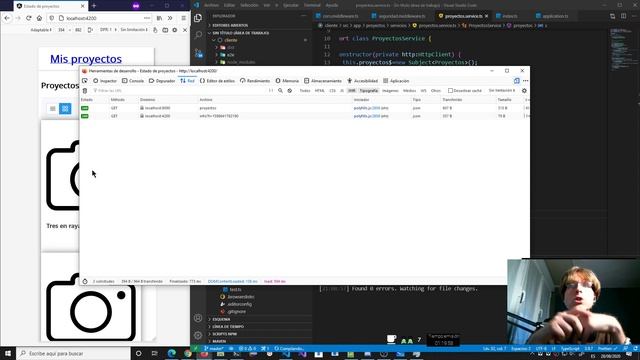Open the Editor de estilos tab
The height and width of the screenshot is (360, 640).
coord(217,81)
